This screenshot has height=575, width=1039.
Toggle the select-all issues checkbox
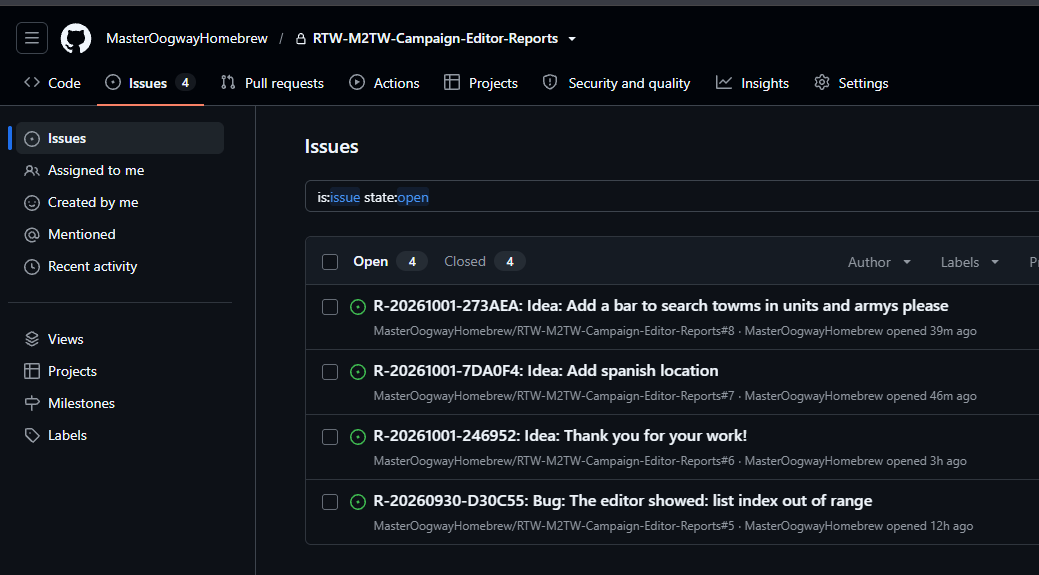330,262
